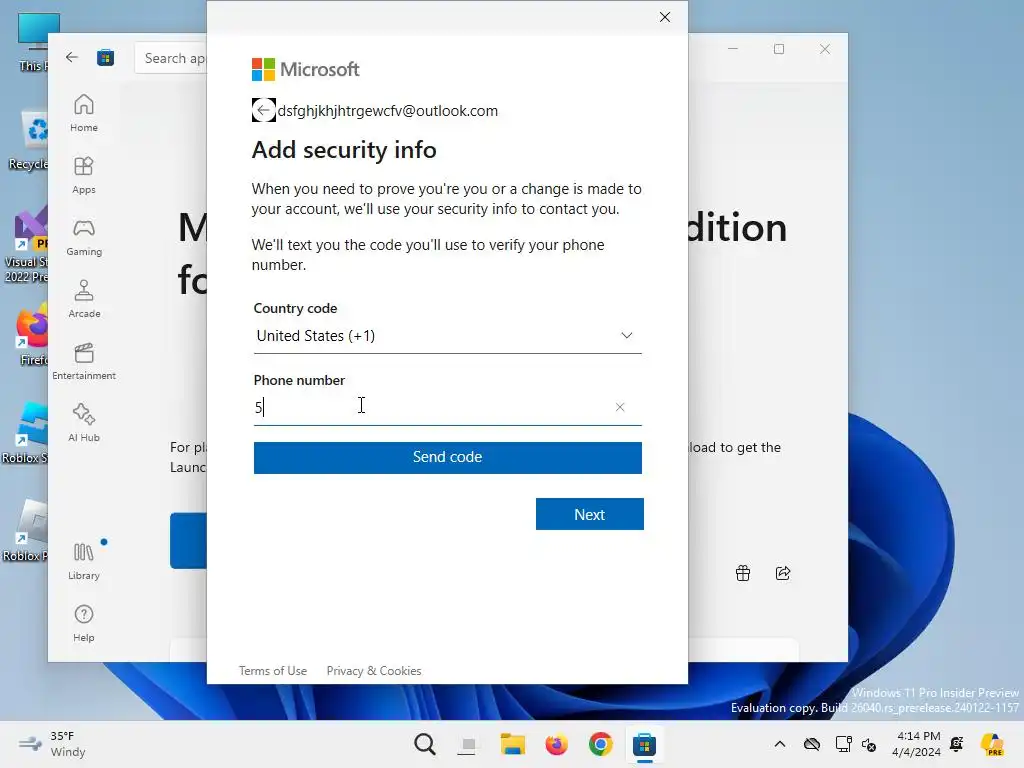The width and height of the screenshot is (1024, 768).
Task: Go back from the account email
Action: click(x=263, y=110)
